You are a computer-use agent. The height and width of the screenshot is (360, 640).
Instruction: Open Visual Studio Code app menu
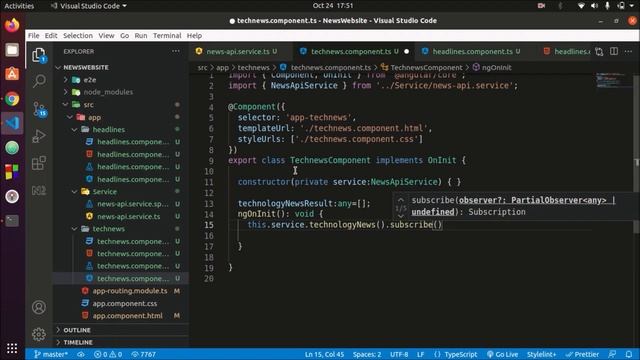click(89, 6)
